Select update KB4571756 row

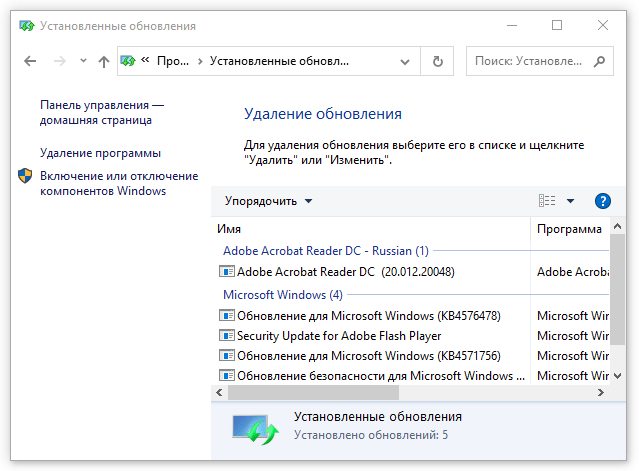click(x=411, y=356)
